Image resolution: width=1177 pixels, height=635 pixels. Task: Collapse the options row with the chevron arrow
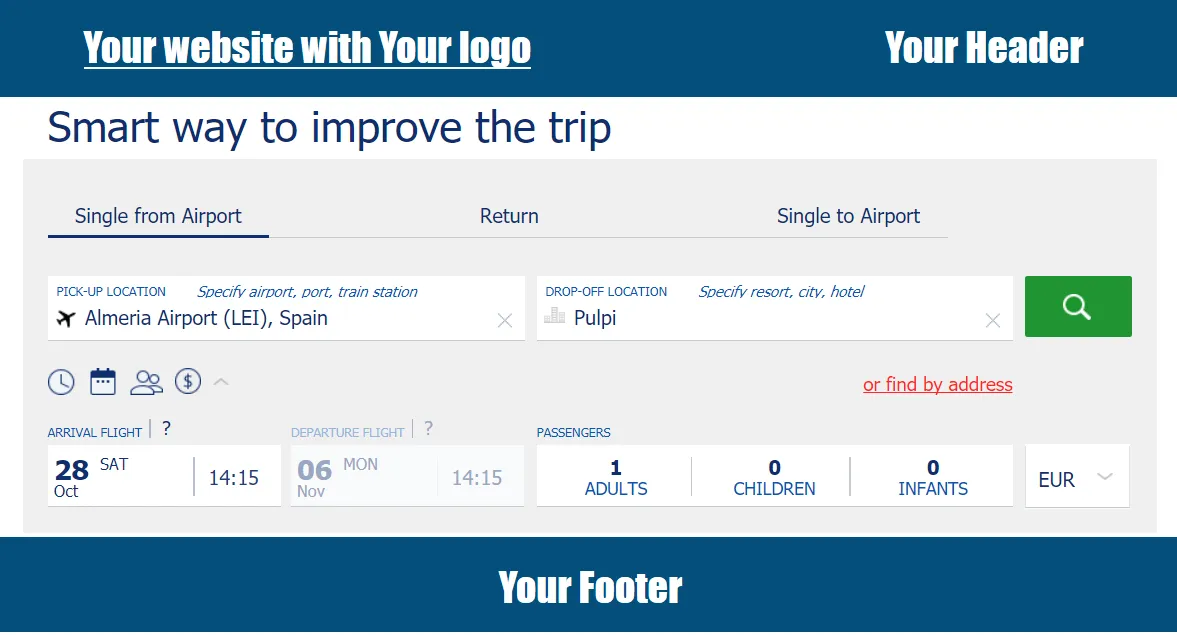[221, 381]
